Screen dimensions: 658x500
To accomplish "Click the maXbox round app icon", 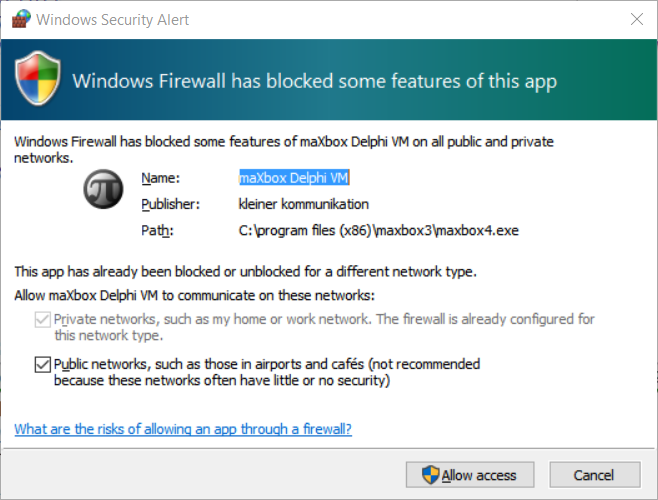I will pyautogui.click(x=103, y=189).
